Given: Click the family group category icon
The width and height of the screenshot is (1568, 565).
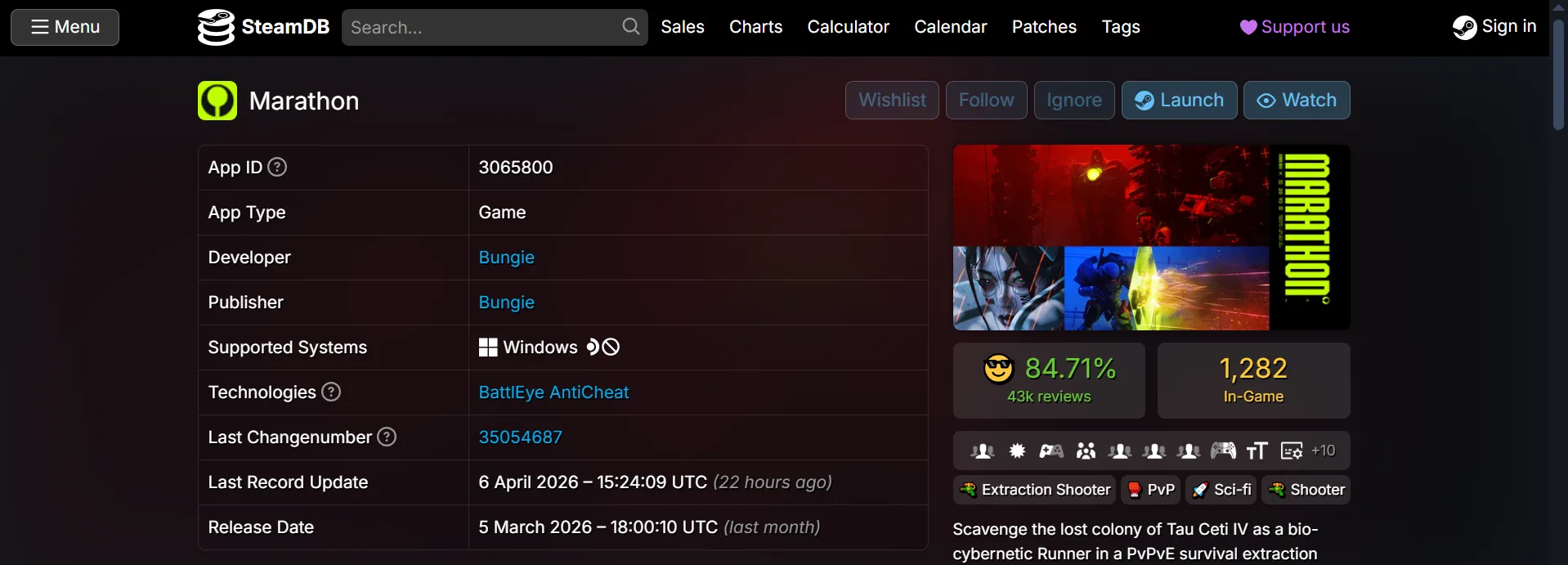Looking at the screenshot, I should (x=1086, y=451).
